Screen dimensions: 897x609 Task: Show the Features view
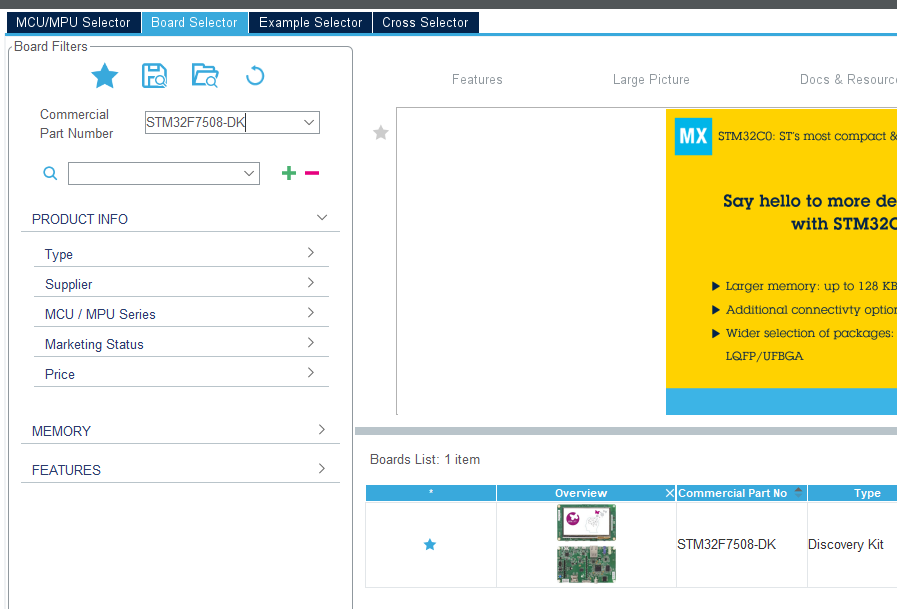pyautogui.click(x=477, y=79)
